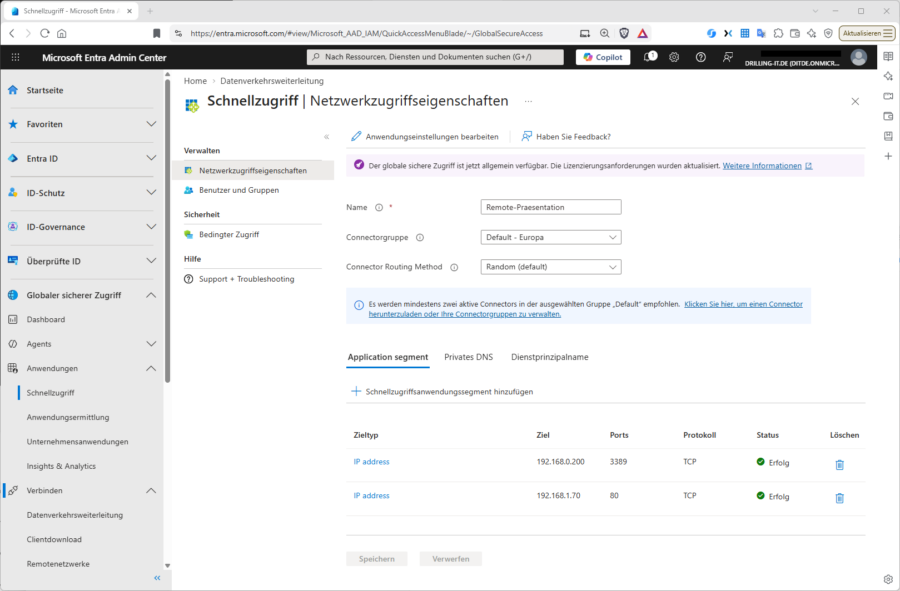Click the browser zoom magnifier icon
The width and height of the screenshot is (900, 591).
[604, 33]
